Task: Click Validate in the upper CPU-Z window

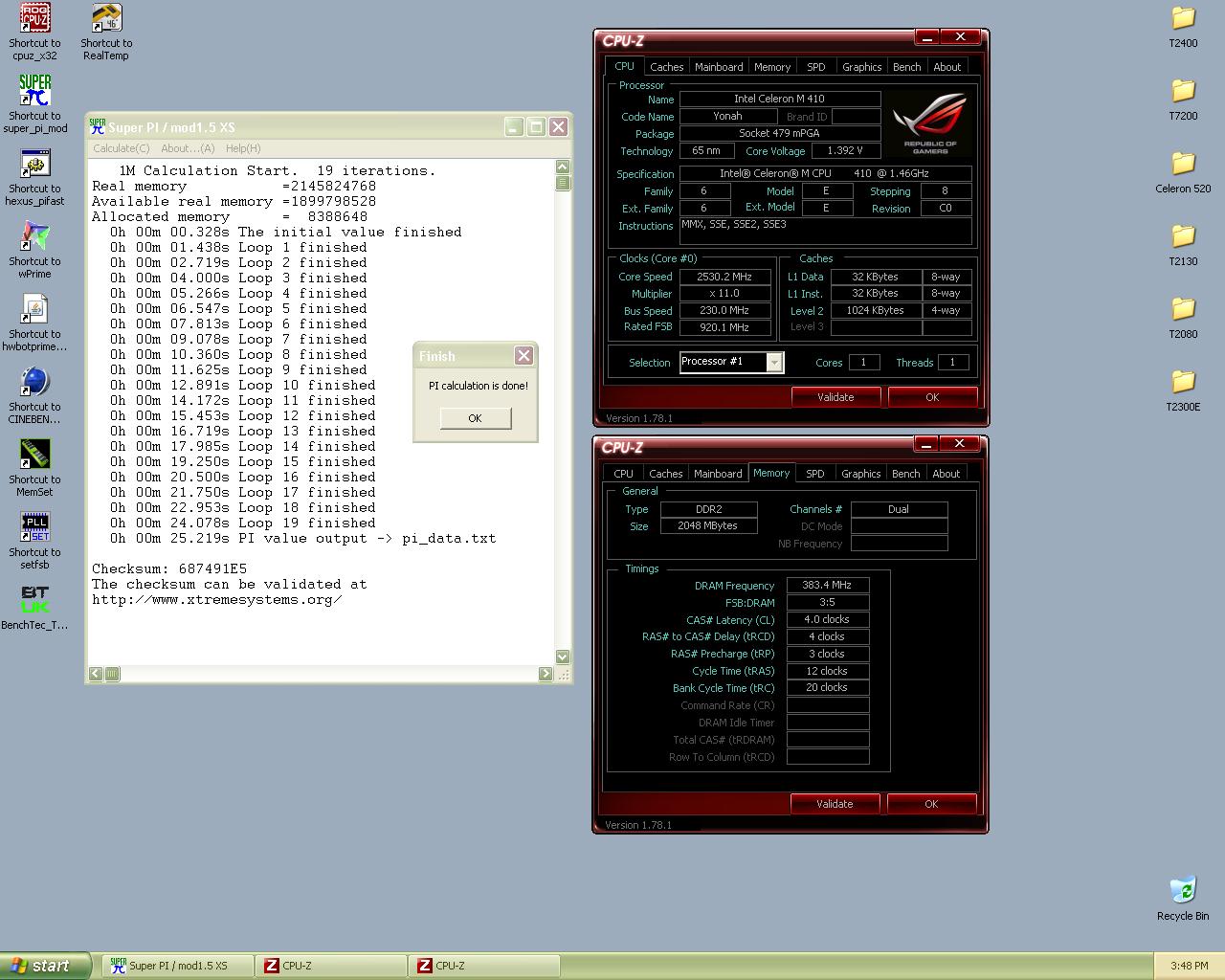Action: pyautogui.click(x=835, y=397)
